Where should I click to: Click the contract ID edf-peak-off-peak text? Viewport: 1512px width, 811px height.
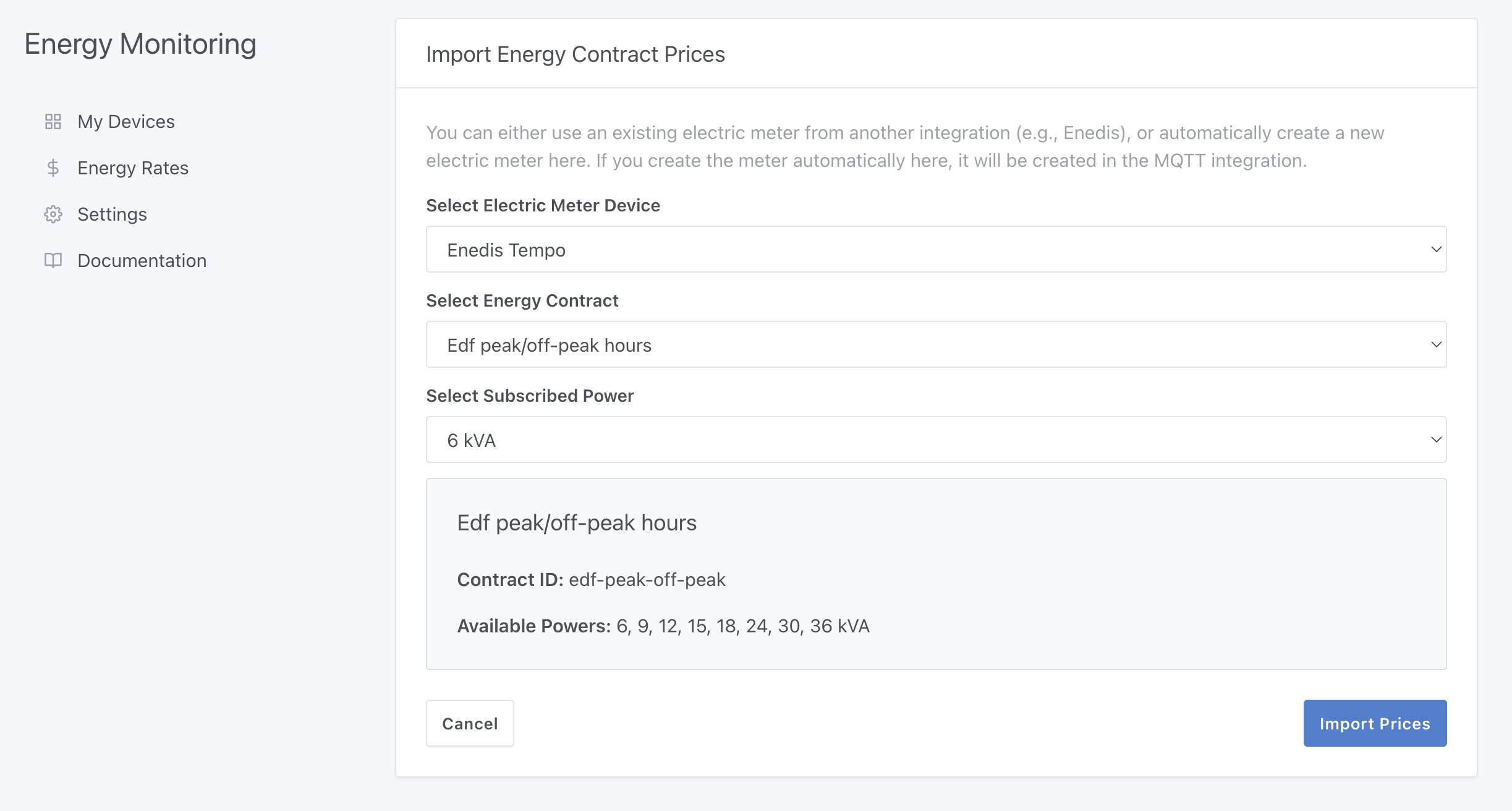pos(647,579)
